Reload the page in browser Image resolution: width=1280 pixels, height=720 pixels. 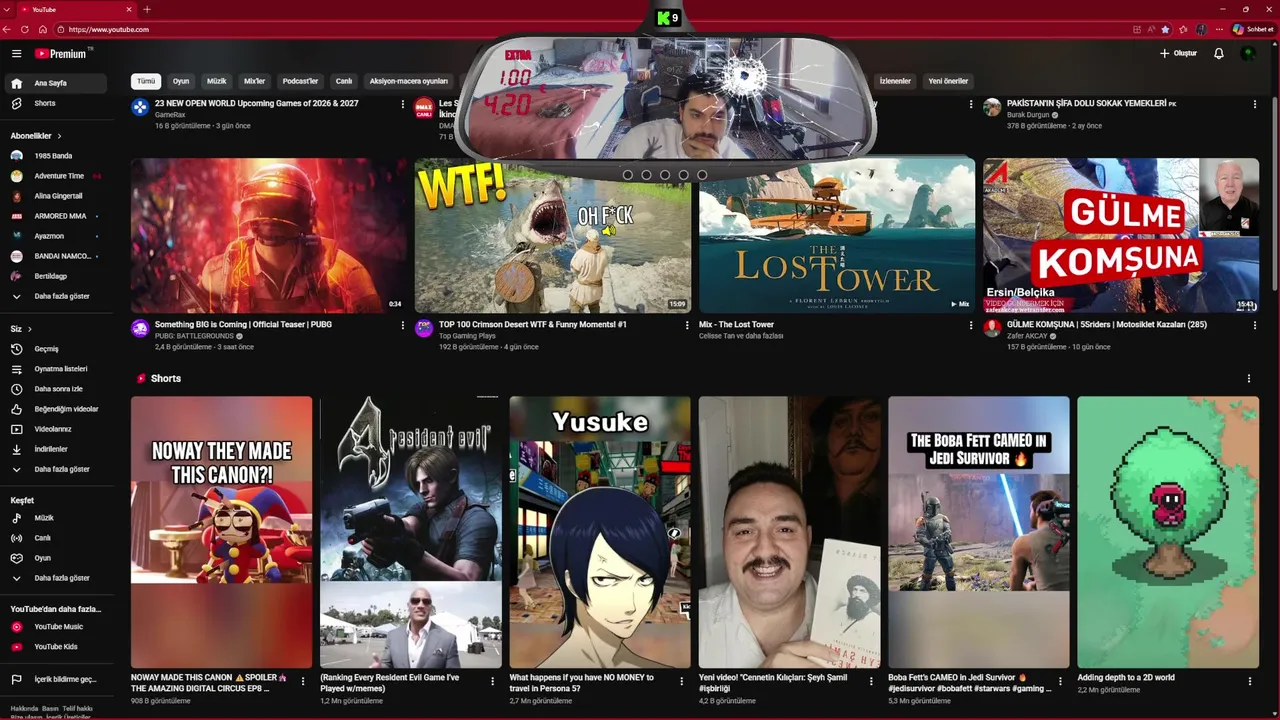25,29
